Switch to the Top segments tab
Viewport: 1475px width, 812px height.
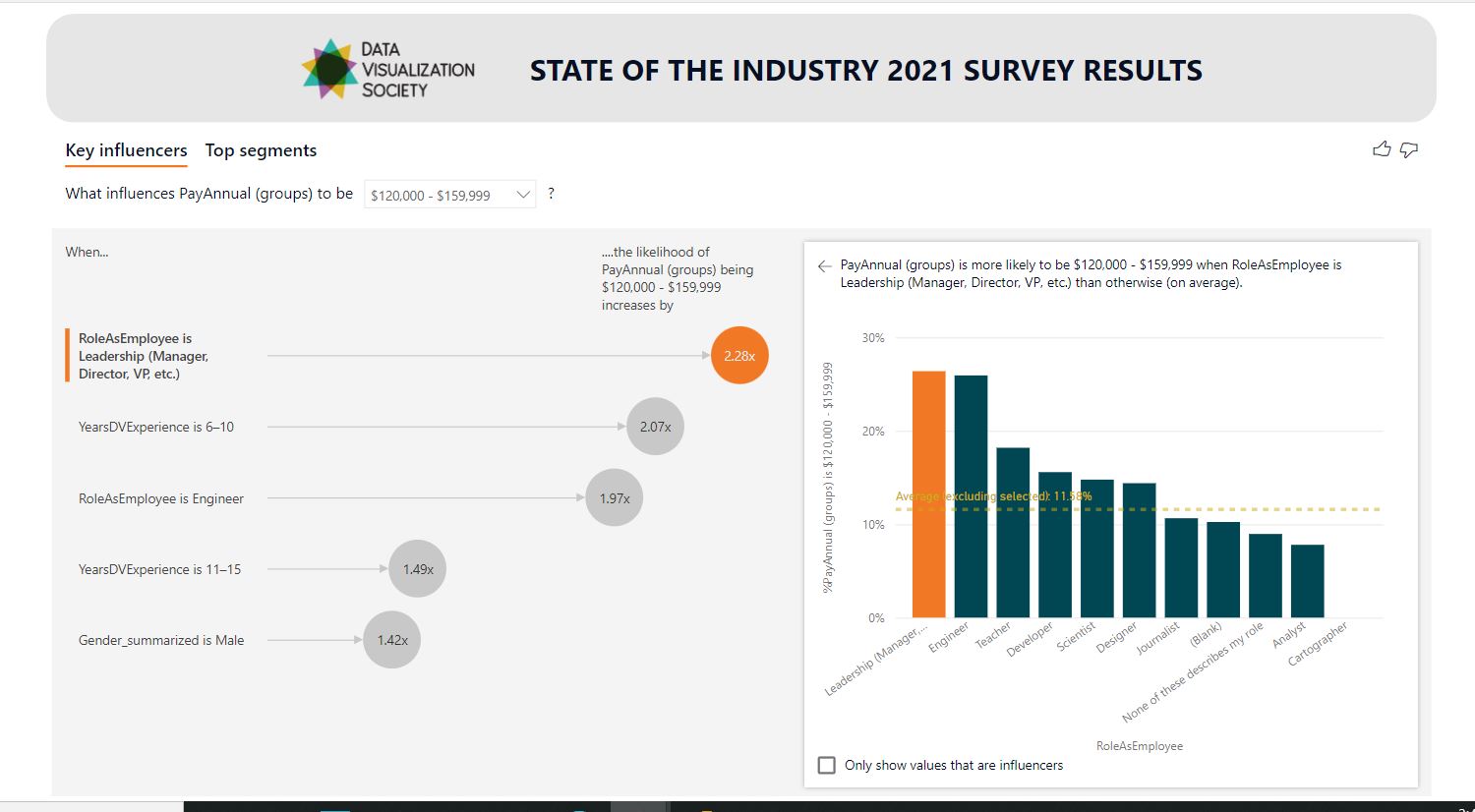pyautogui.click(x=261, y=150)
